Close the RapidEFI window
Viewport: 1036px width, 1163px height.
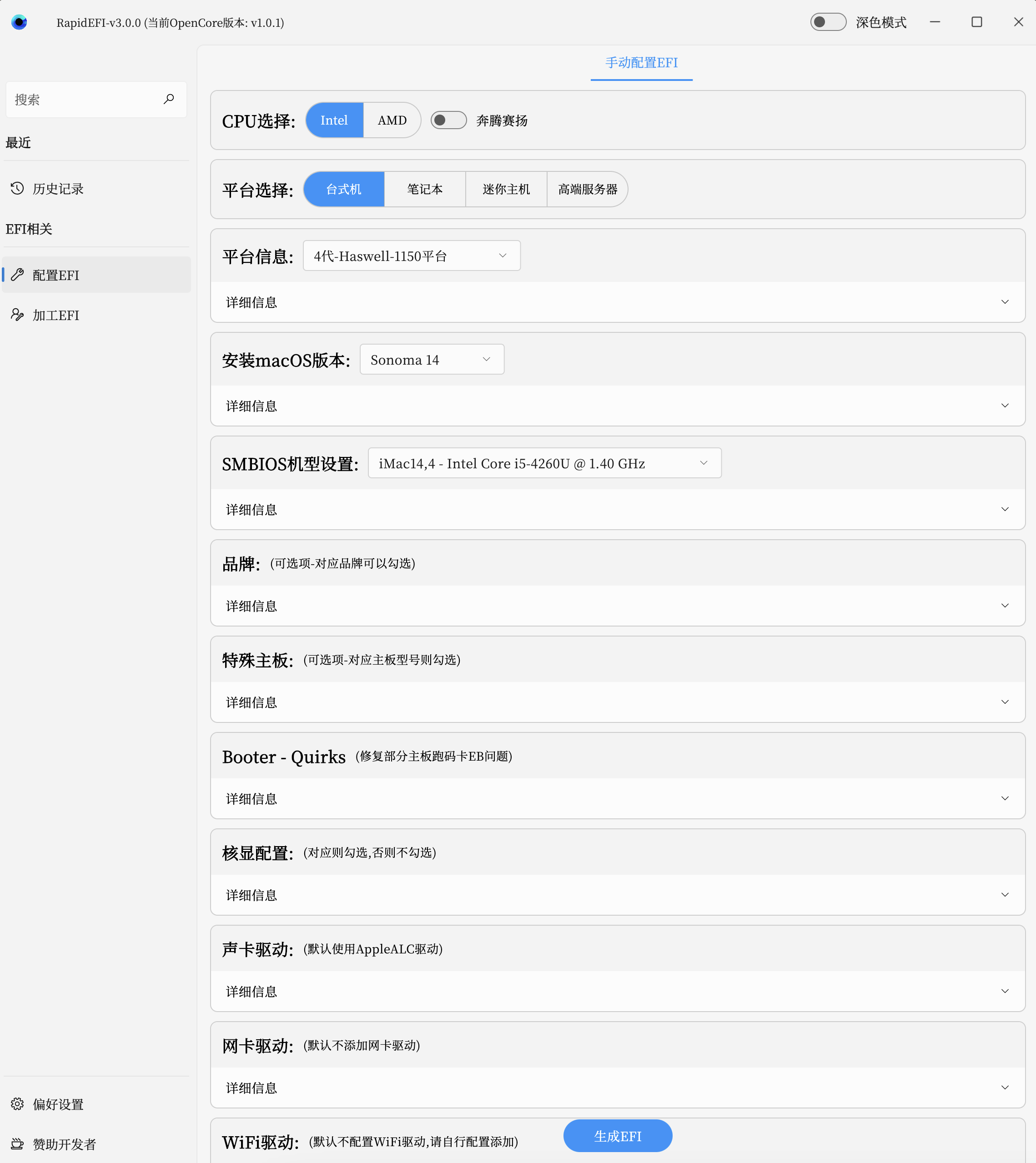(1018, 22)
